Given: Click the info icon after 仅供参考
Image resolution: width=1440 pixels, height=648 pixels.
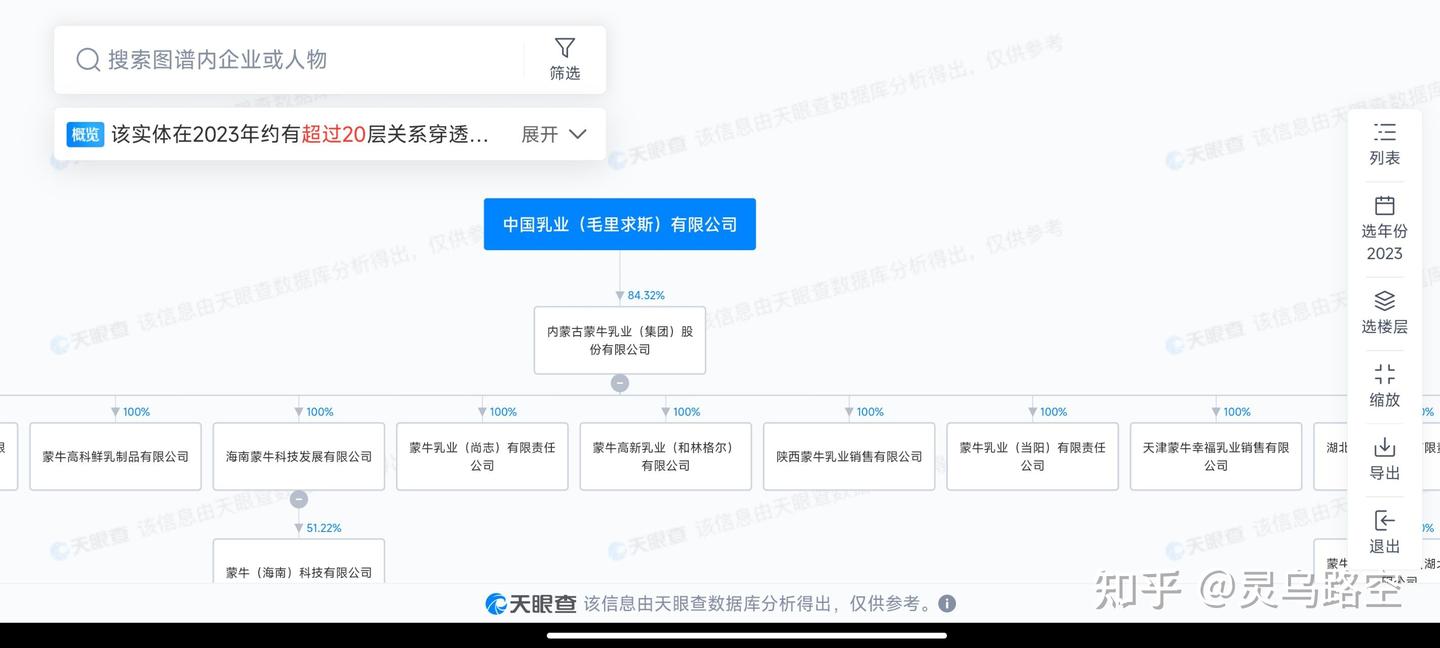Looking at the screenshot, I should tap(947, 603).
